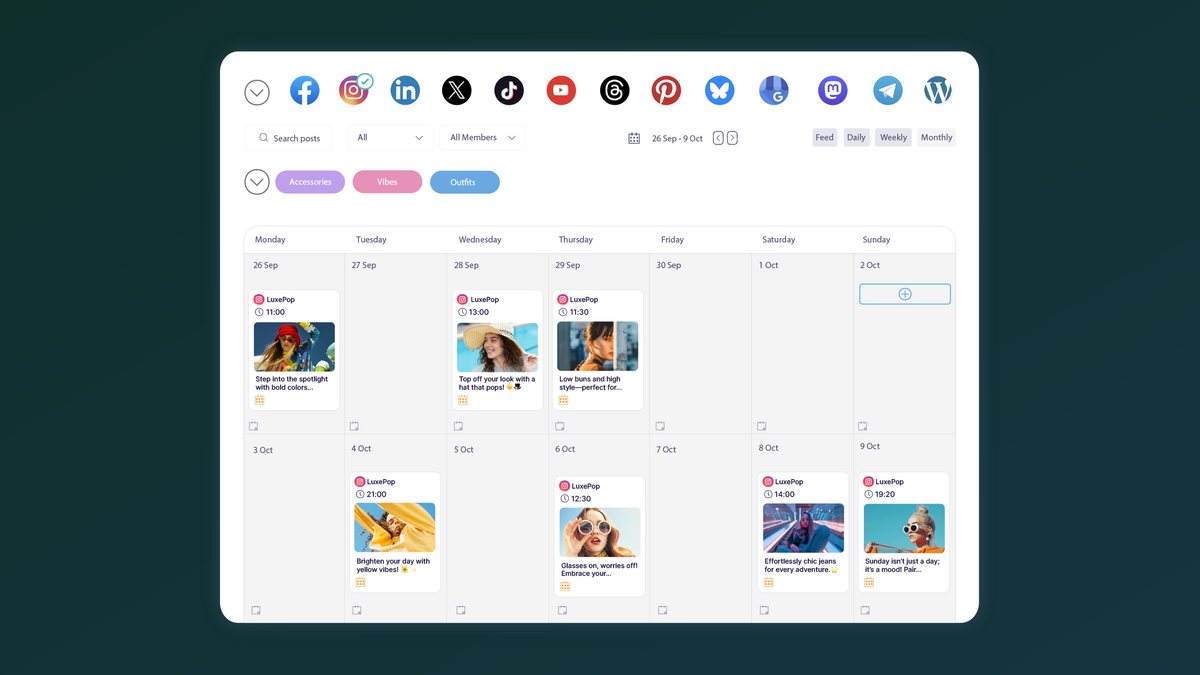This screenshot has width=1200, height=675.
Task: Open the 4 Oct 21:00 post image
Action: click(395, 528)
